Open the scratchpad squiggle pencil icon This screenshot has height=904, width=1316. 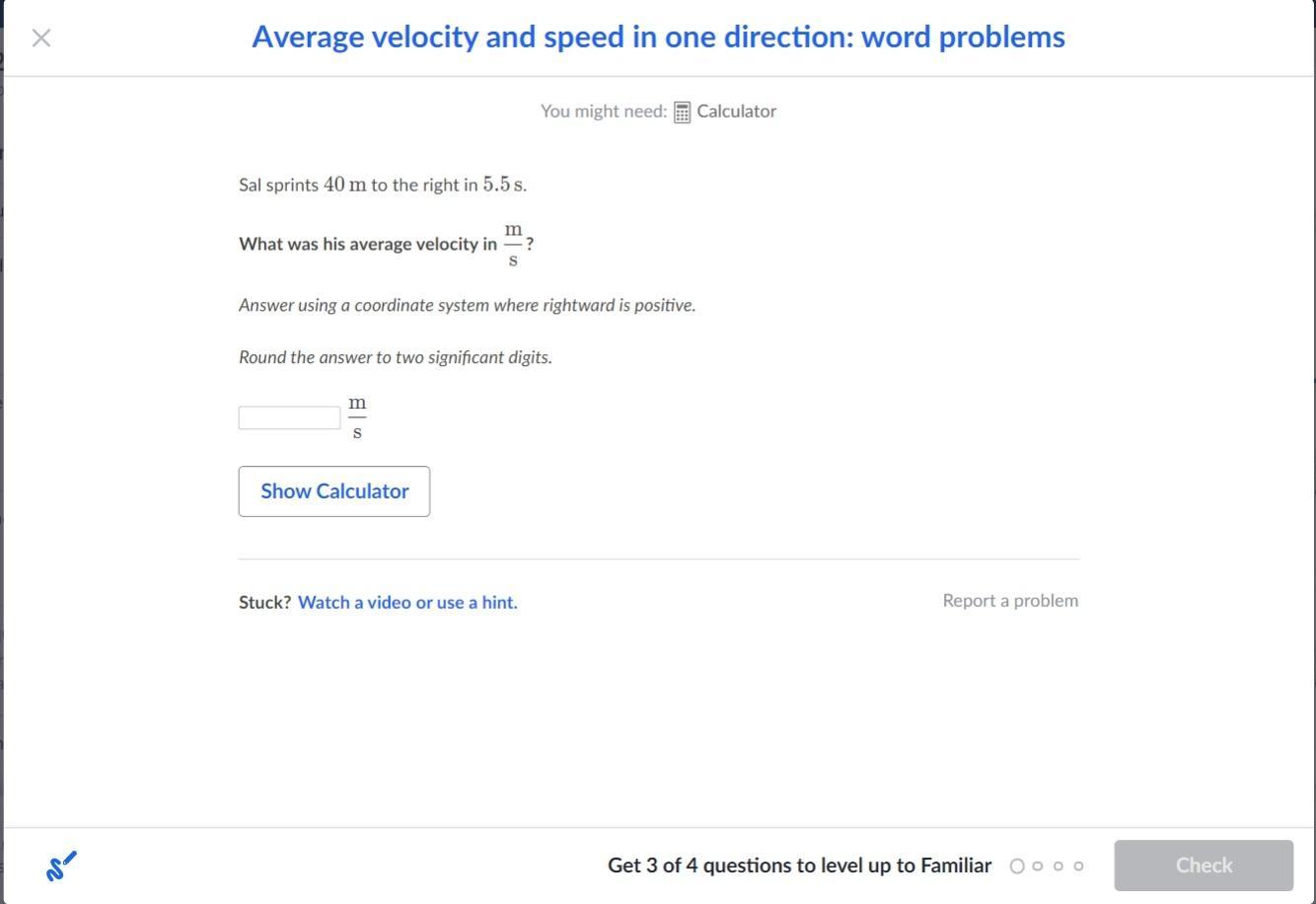[61, 866]
